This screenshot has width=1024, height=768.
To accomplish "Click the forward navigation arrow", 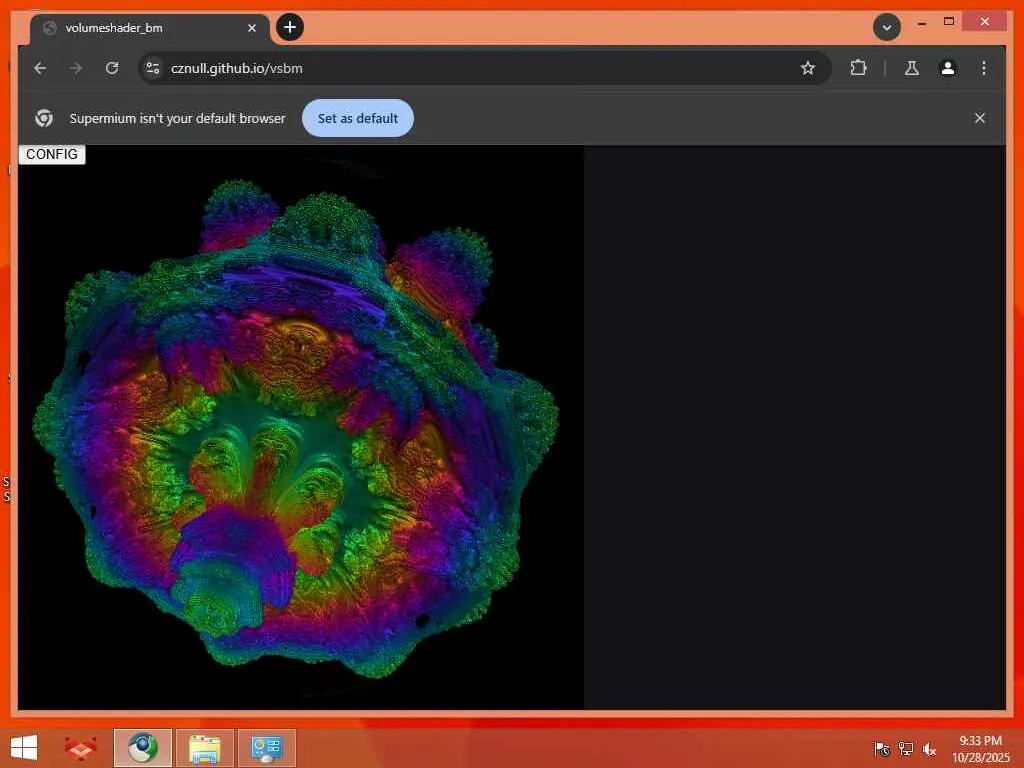I will click(76, 68).
